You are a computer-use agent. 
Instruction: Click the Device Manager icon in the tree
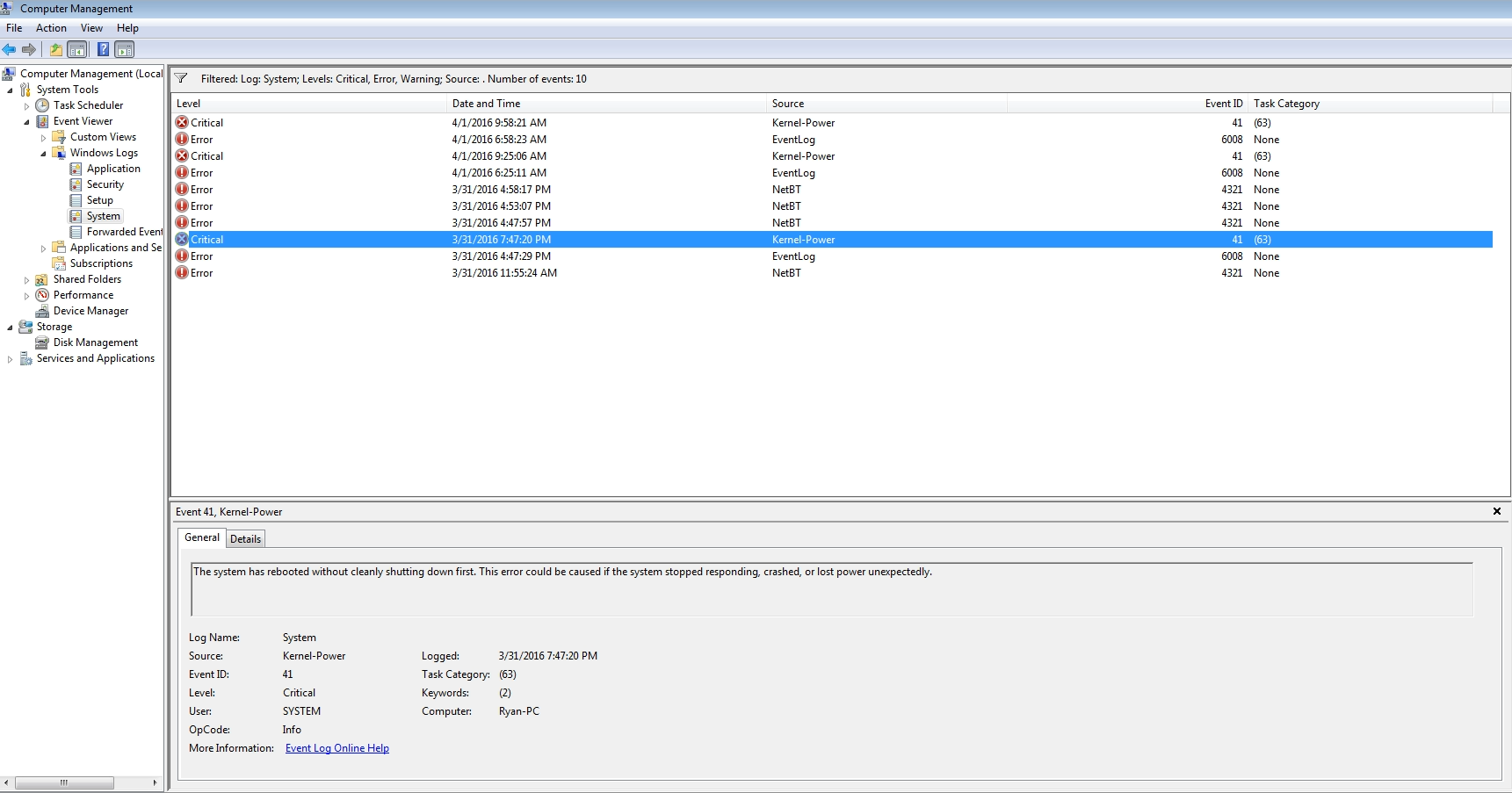(42, 311)
